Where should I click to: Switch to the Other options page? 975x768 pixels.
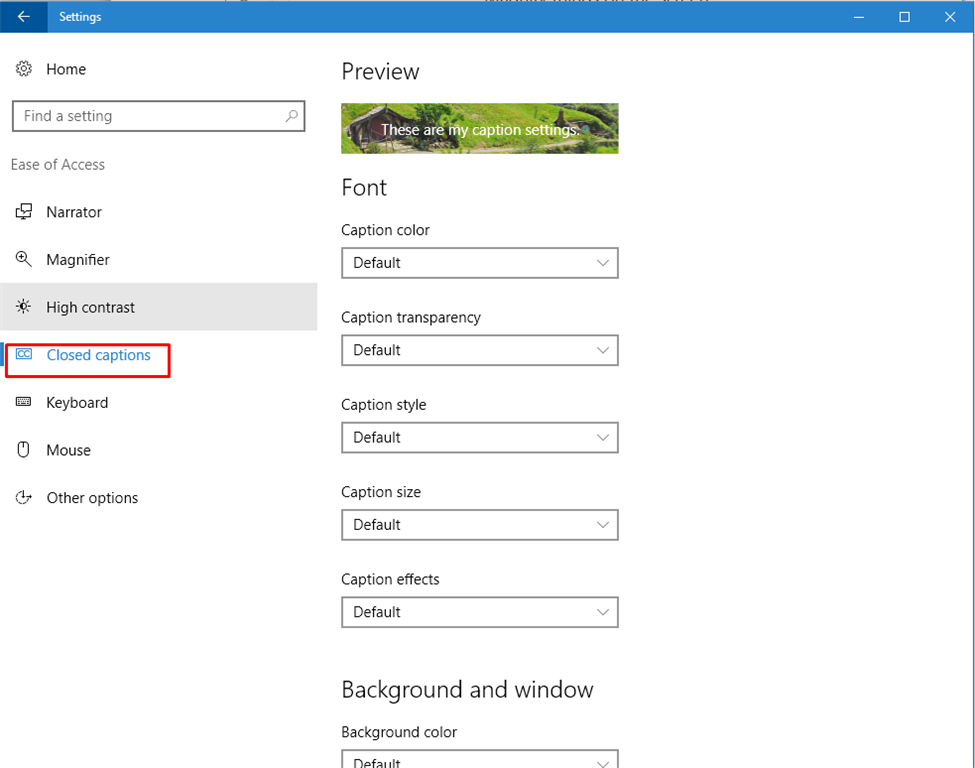(92, 497)
